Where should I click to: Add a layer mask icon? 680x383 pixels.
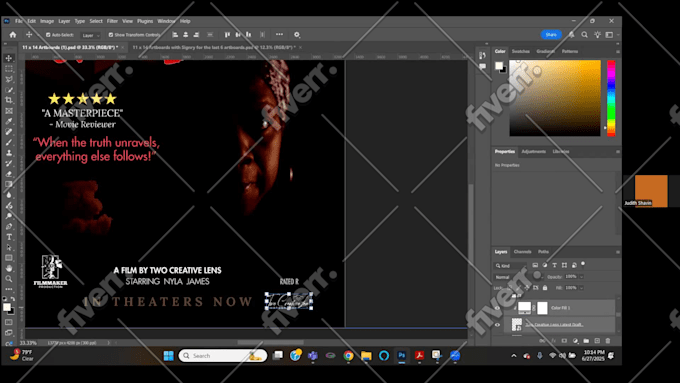pos(564,341)
